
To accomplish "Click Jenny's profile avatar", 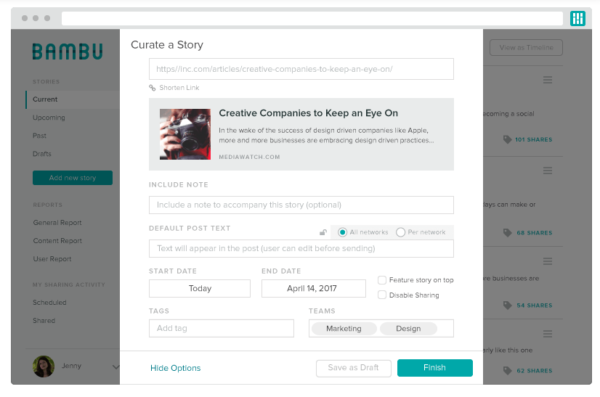I will (44, 366).
